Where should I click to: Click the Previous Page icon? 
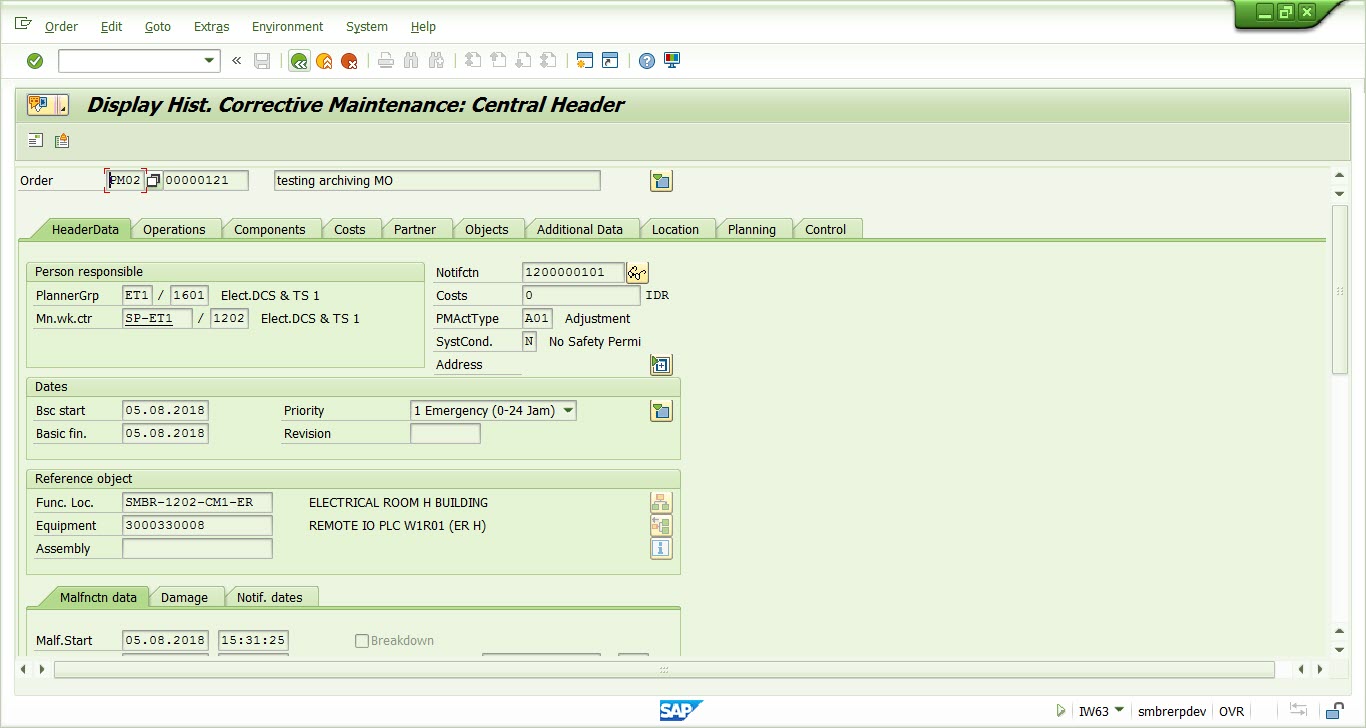coord(498,61)
